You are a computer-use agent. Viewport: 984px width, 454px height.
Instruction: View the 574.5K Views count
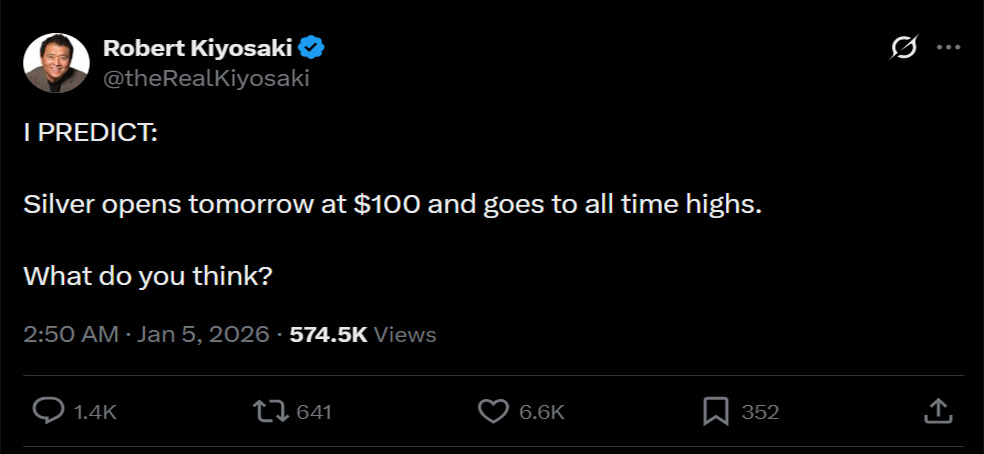pos(363,334)
